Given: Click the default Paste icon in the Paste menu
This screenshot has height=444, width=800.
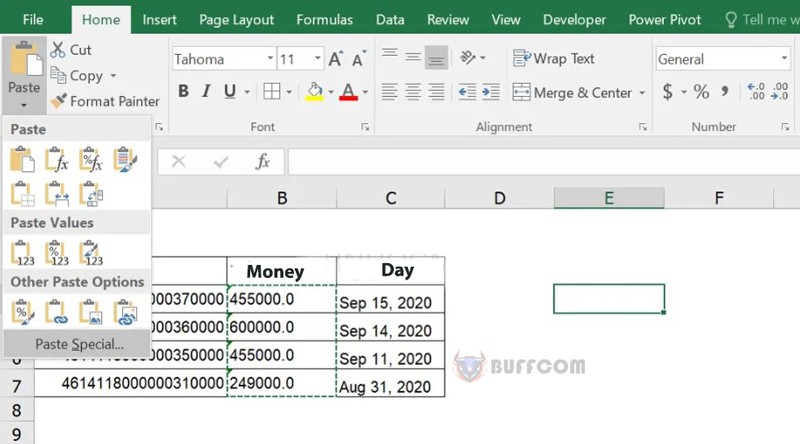Looking at the screenshot, I should (22, 159).
